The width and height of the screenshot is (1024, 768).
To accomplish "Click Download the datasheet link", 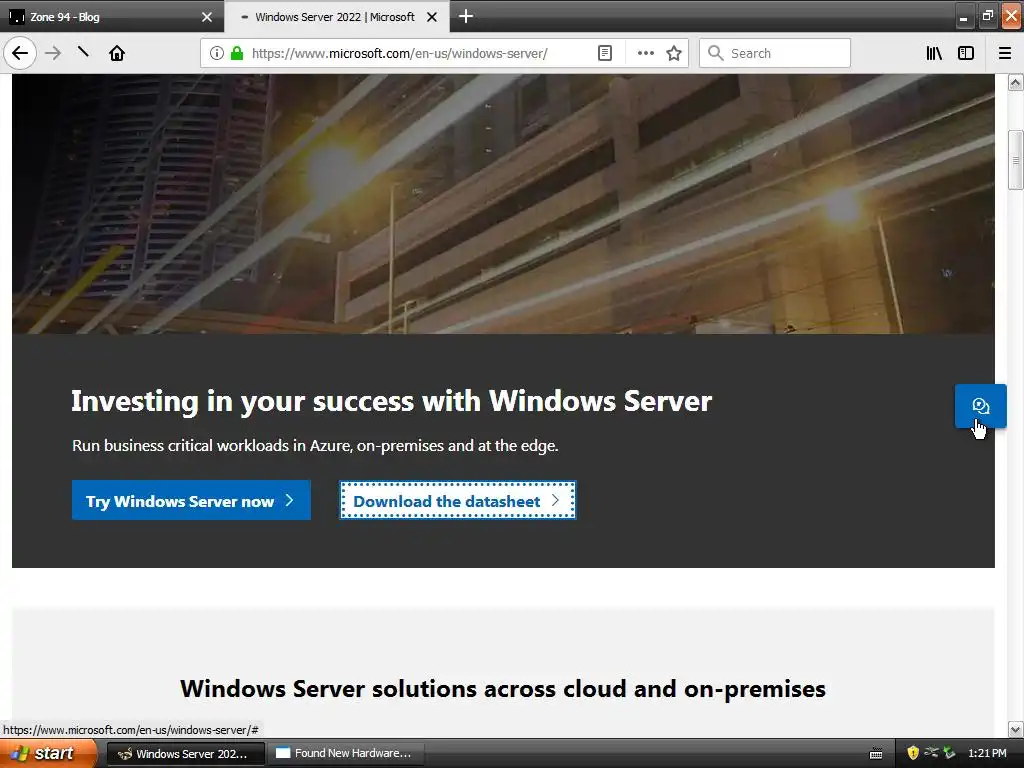I will tap(458, 500).
